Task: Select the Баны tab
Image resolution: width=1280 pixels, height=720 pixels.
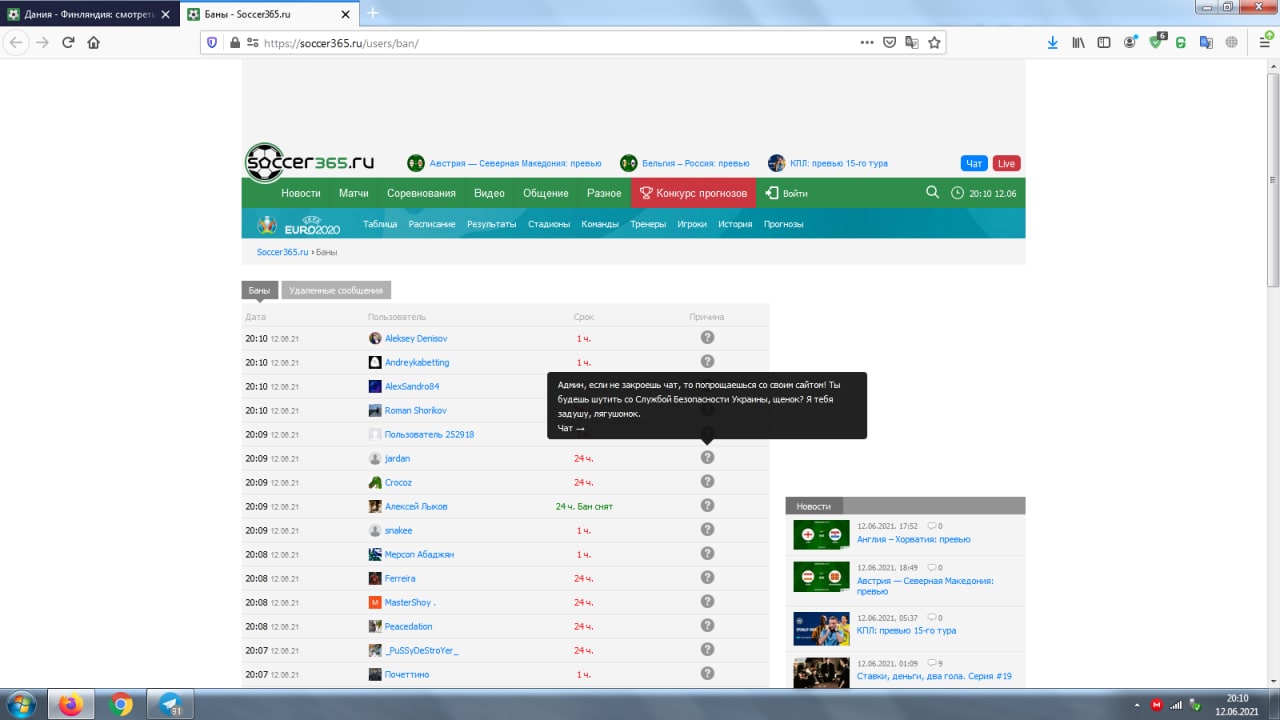Action: pyautogui.click(x=260, y=290)
